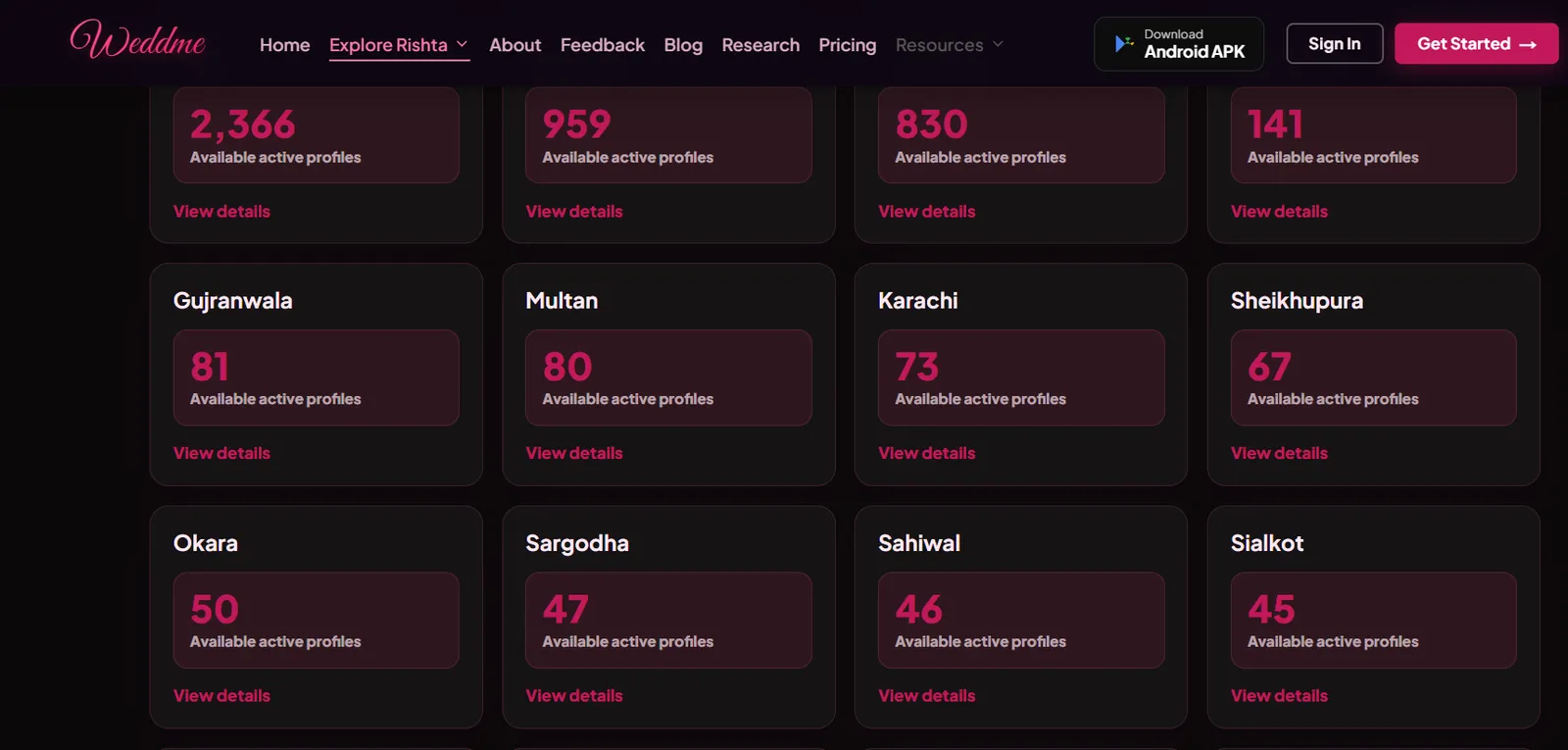Select the Sargodha city heading
The image size is (1568, 750).
(x=577, y=543)
